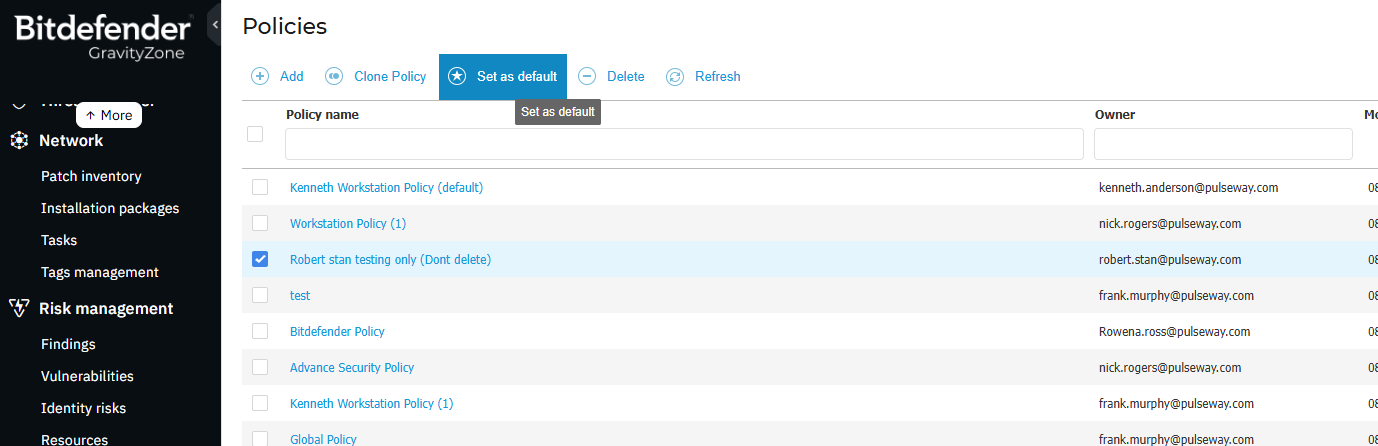
Task: Uncheck the Robert stan testing only checkbox
Action: coord(260,259)
